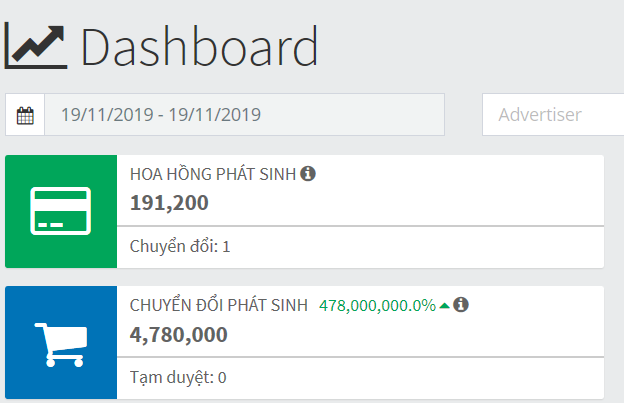Click the 191,200 commission value

(x=169, y=203)
